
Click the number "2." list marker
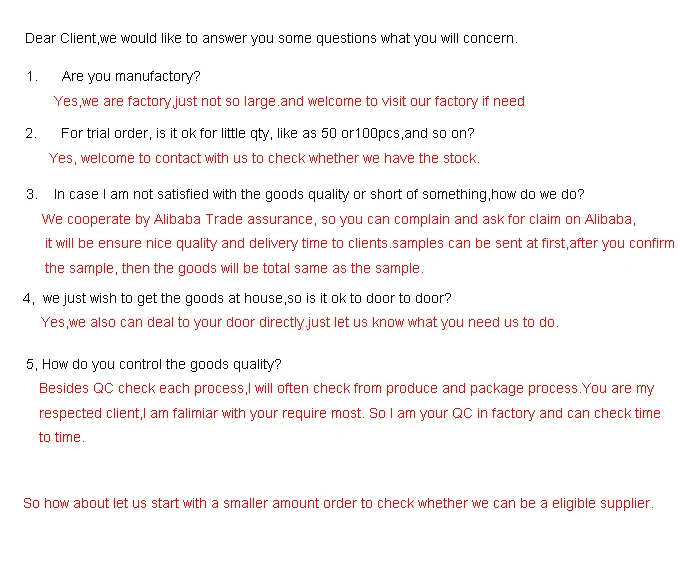pyautogui.click(x=32, y=133)
